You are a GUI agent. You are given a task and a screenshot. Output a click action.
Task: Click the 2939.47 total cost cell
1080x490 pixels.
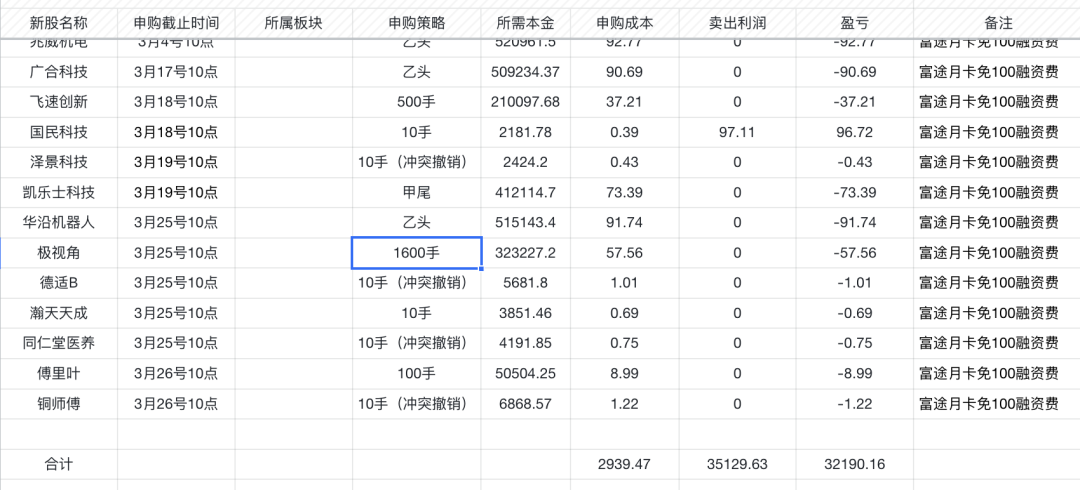coord(625,465)
